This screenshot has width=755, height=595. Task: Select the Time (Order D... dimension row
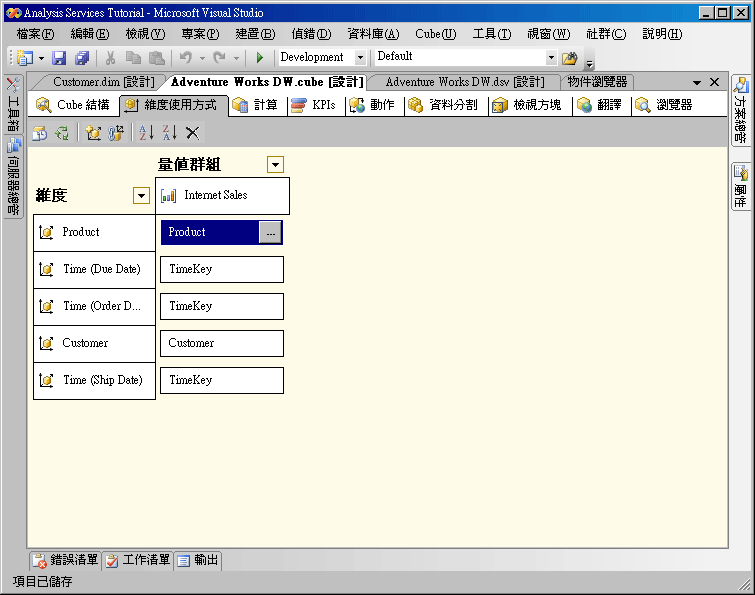point(94,307)
